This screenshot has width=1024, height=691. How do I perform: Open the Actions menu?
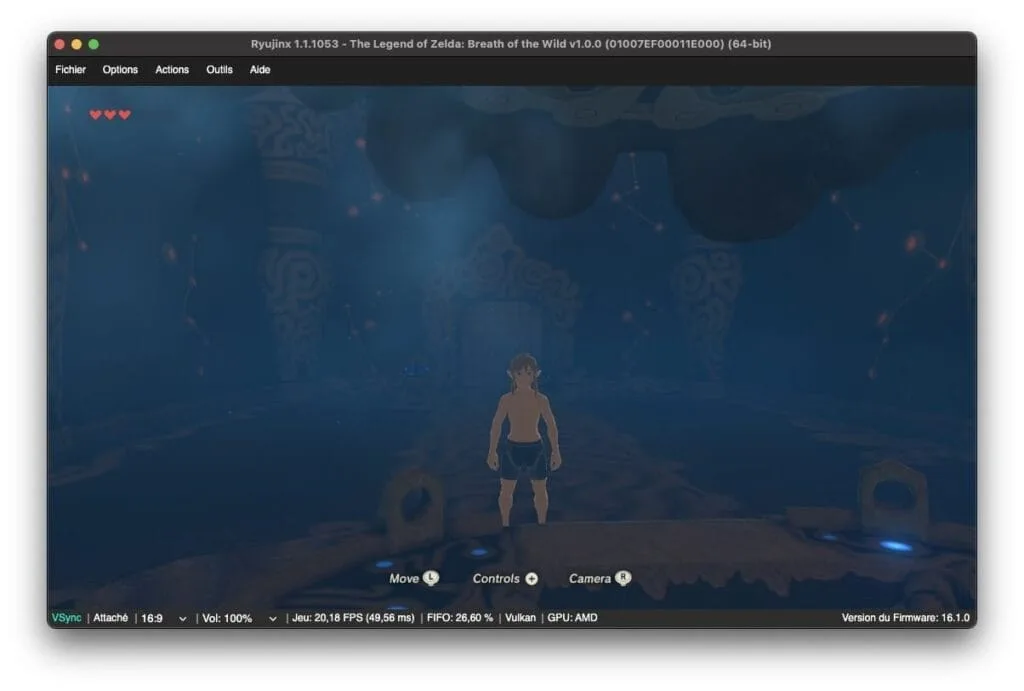coord(171,70)
